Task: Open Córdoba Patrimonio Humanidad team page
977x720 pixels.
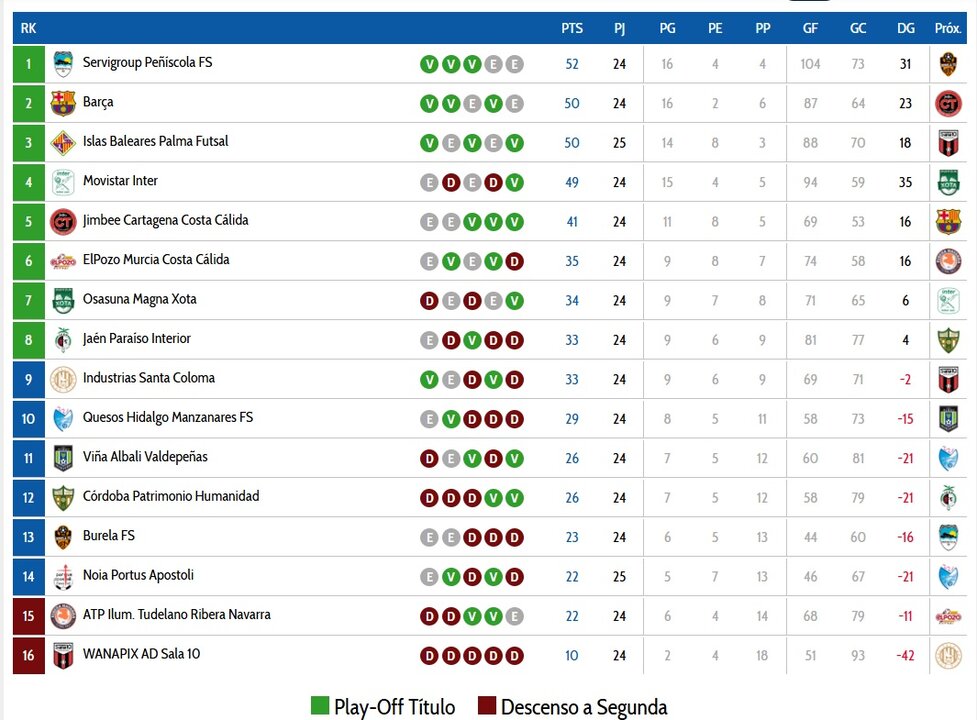Action: coord(171,497)
